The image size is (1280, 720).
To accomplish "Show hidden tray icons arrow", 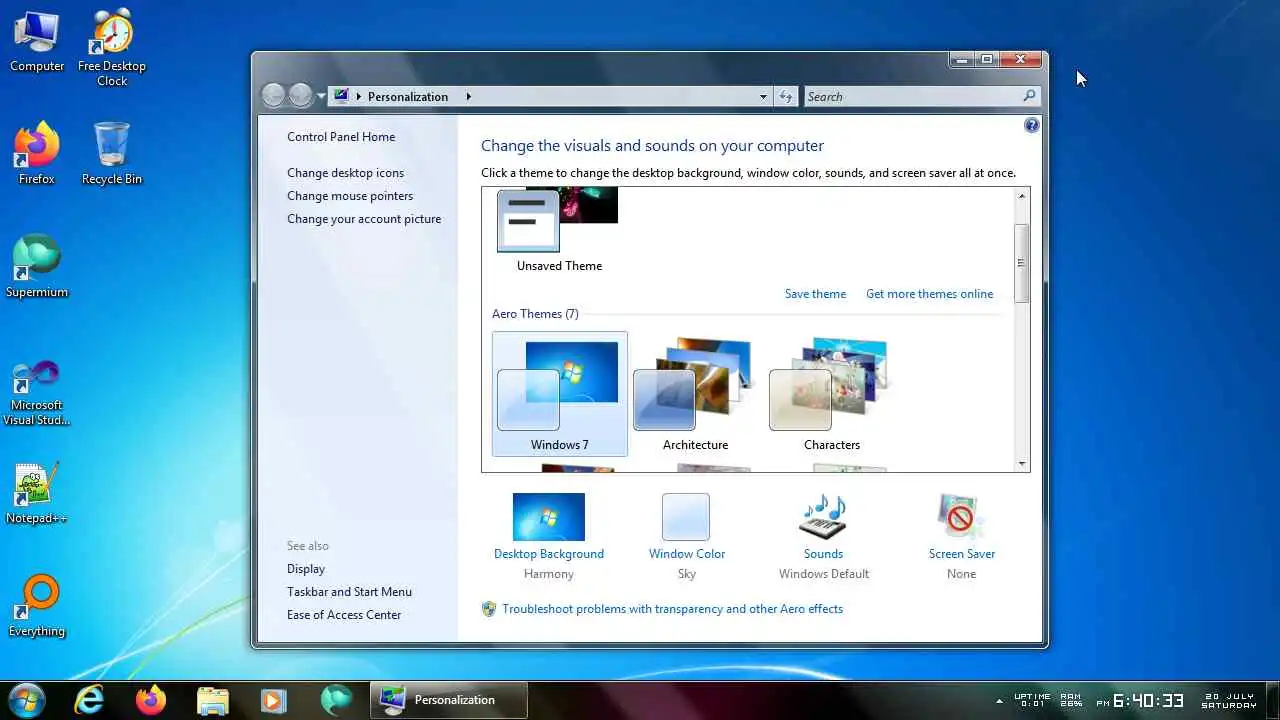I will [x=999, y=700].
